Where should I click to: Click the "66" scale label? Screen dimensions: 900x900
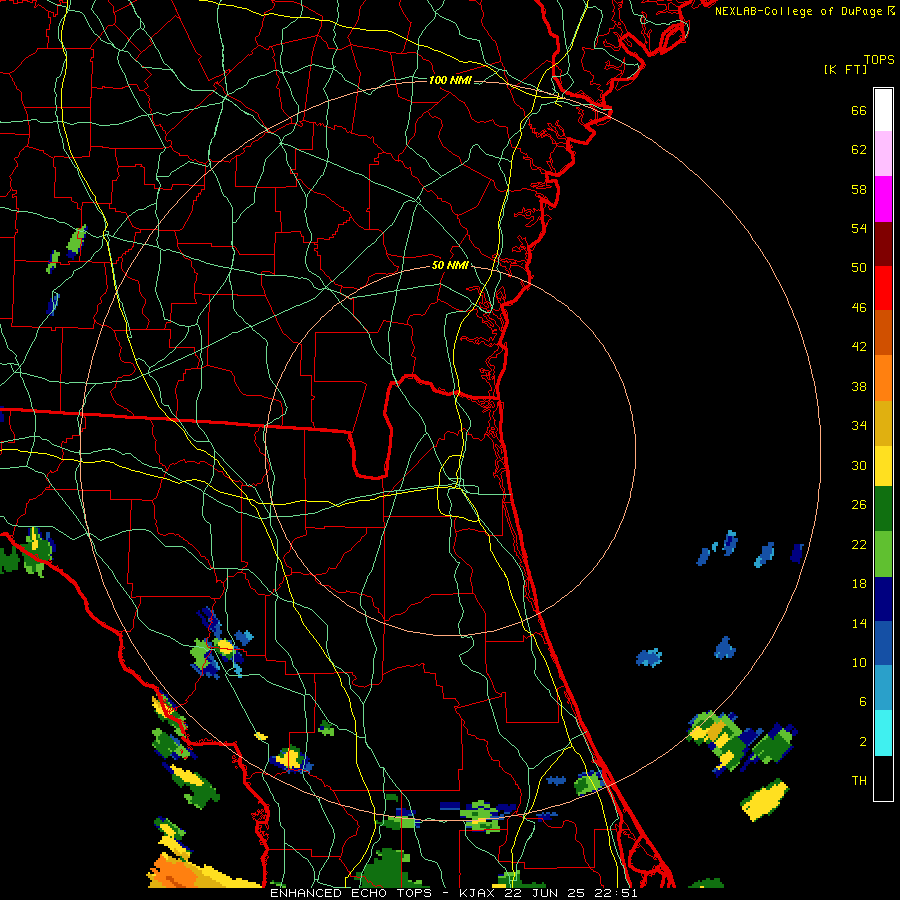click(x=859, y=110)
